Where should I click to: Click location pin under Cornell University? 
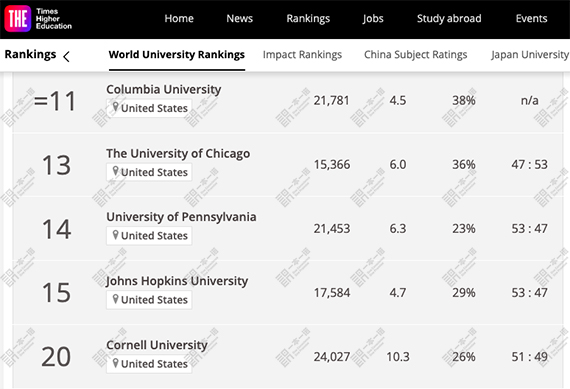click(x=116, y=363)
